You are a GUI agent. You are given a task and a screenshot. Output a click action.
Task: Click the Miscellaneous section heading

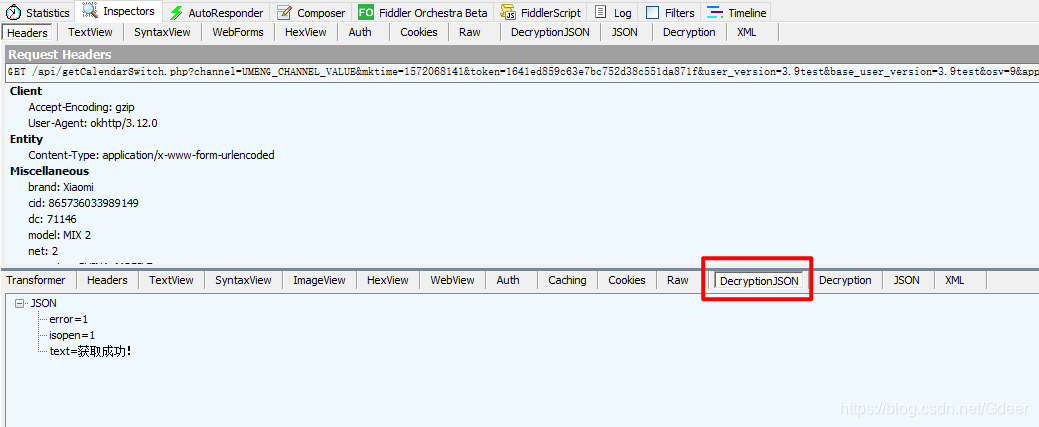click(x=50, y=171)
